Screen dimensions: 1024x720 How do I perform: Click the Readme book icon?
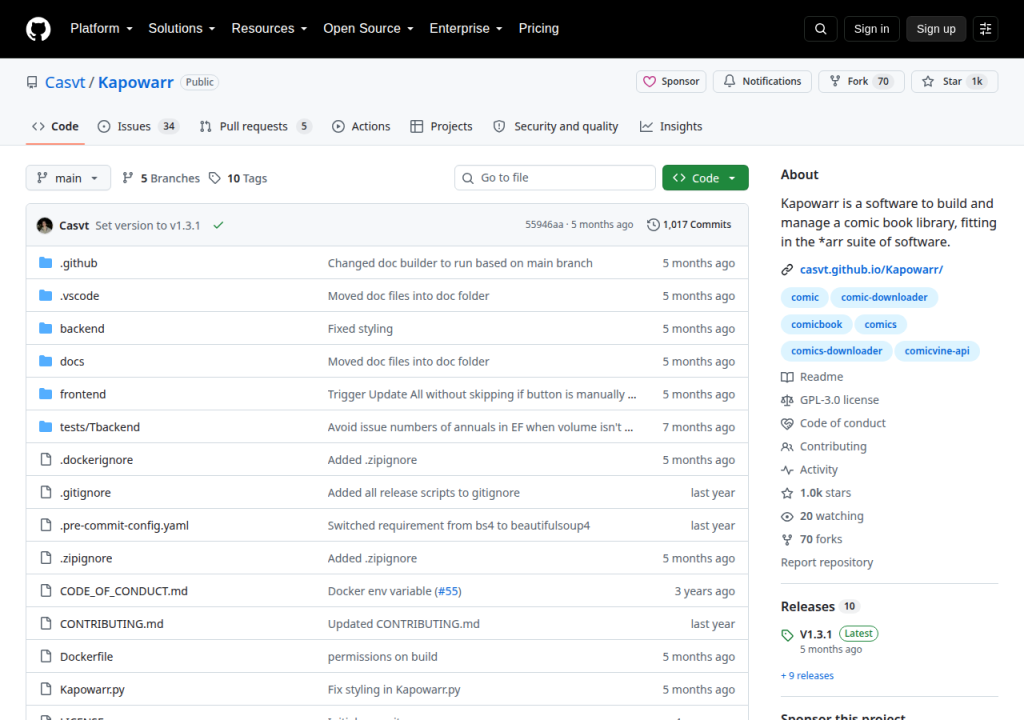pos(787,377)
